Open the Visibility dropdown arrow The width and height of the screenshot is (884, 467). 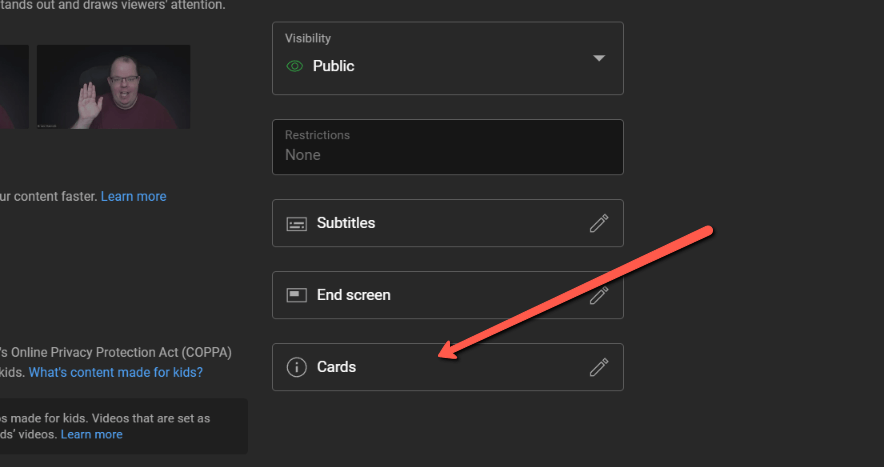click(x=599, y=58)
